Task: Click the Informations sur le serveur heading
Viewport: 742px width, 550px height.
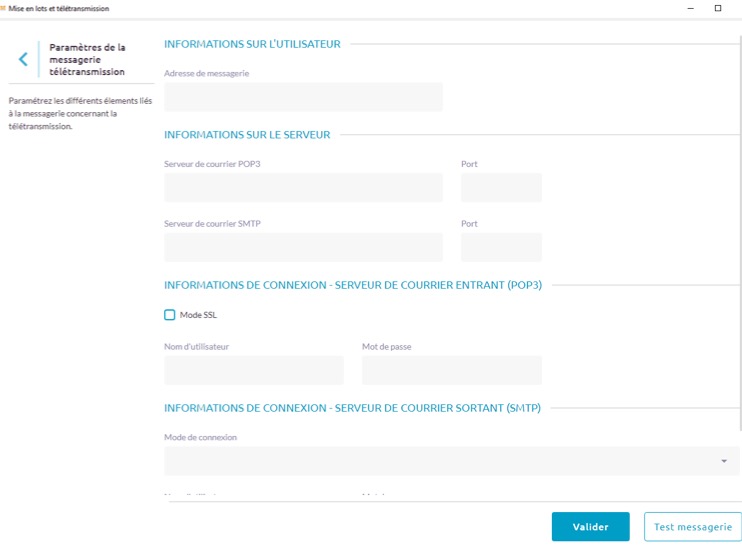Action: tap(247, 134)
